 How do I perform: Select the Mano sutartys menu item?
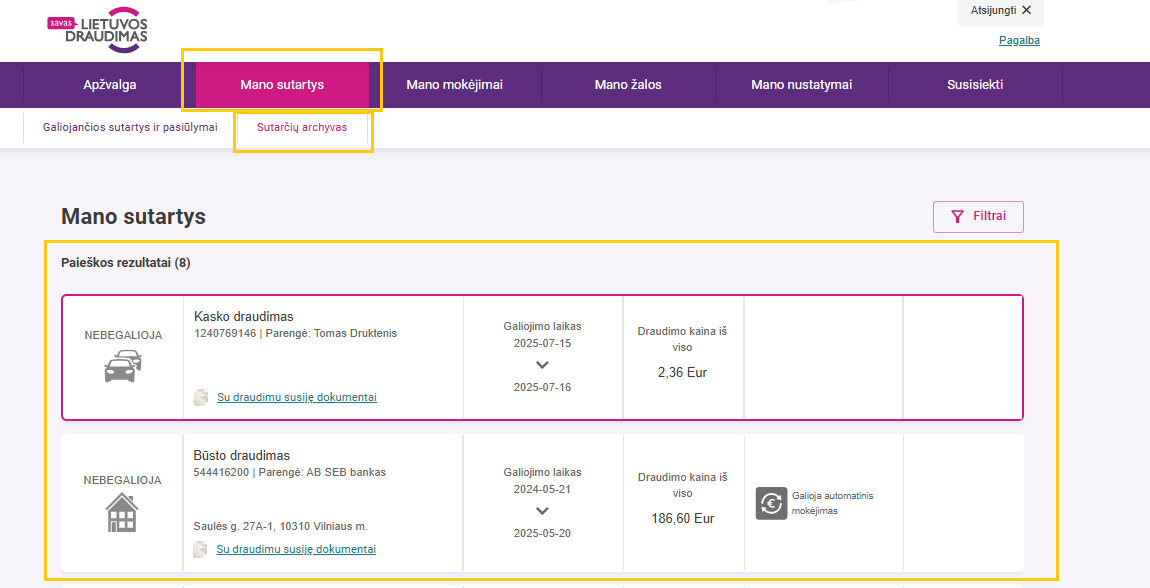282,85
